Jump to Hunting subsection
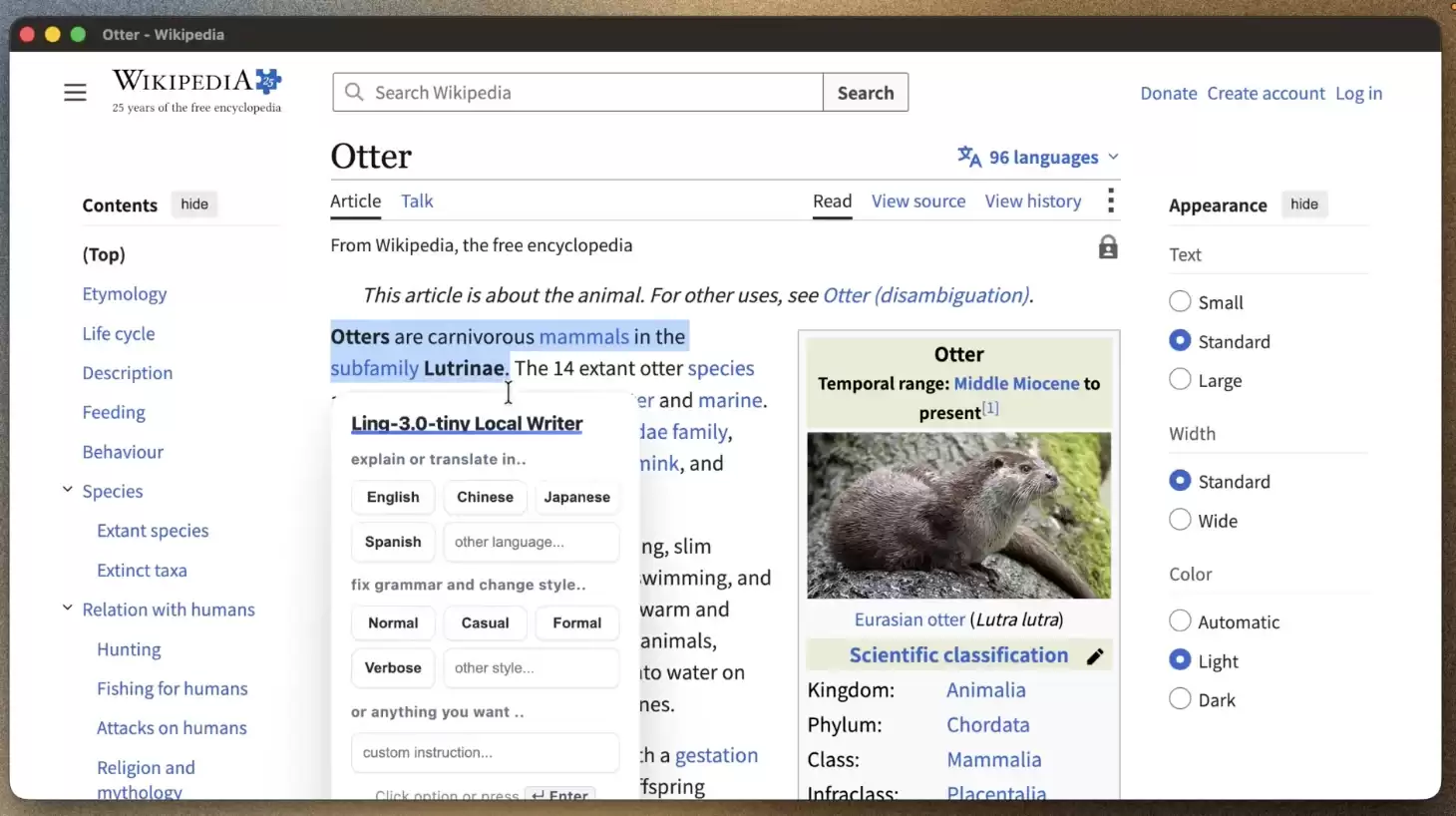Screen dimensions: 1456x816 129,648
